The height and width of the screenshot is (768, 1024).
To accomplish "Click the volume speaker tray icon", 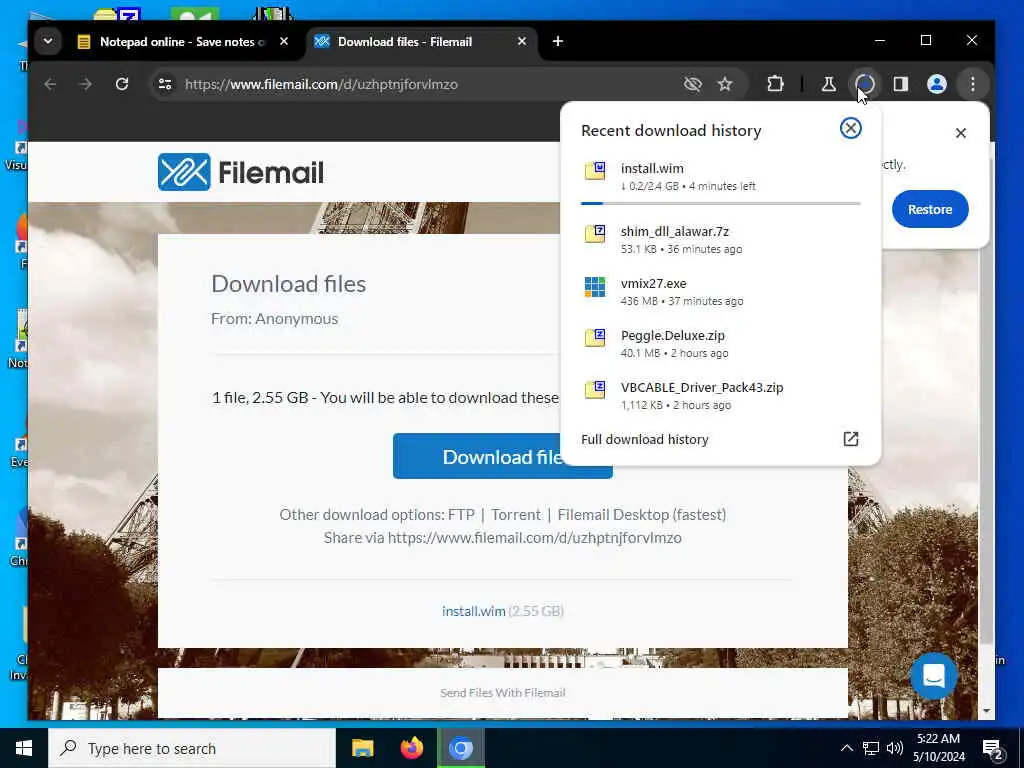I will (x=895, y=748).
